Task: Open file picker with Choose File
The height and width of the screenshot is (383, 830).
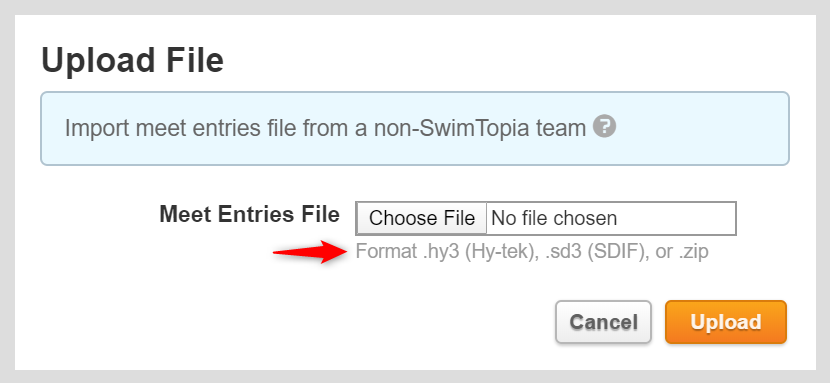Action: click(x=421, y=218)
